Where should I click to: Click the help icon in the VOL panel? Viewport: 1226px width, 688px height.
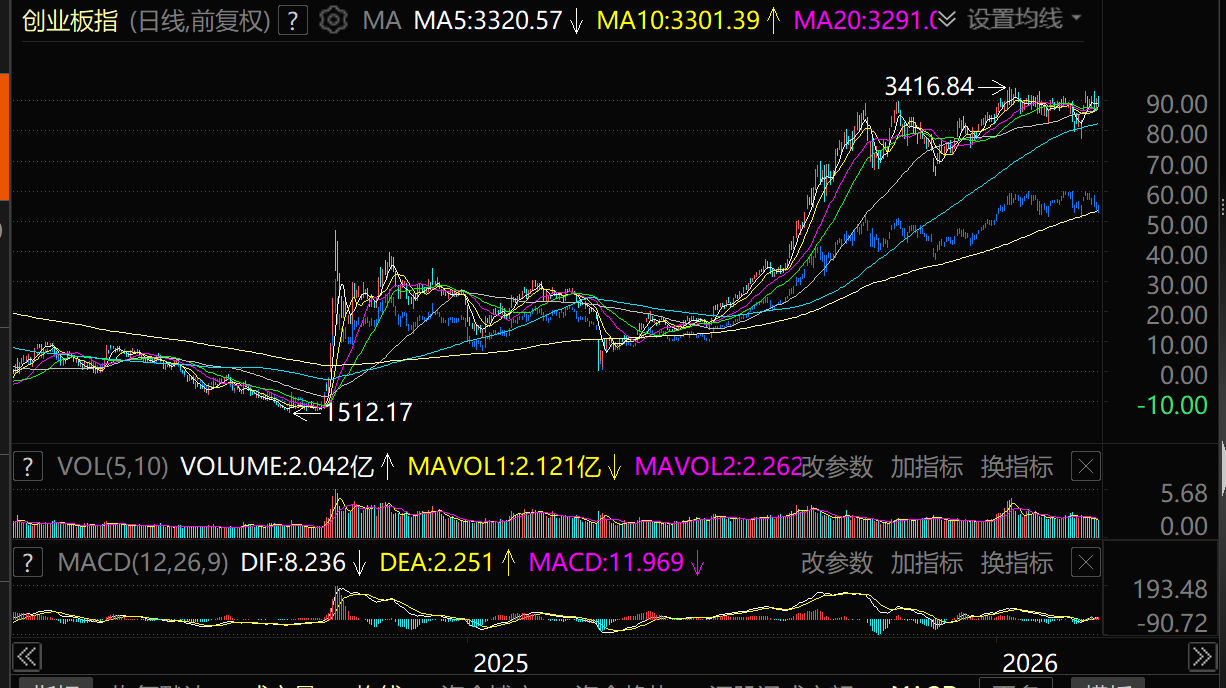click(x=28, y=466)
